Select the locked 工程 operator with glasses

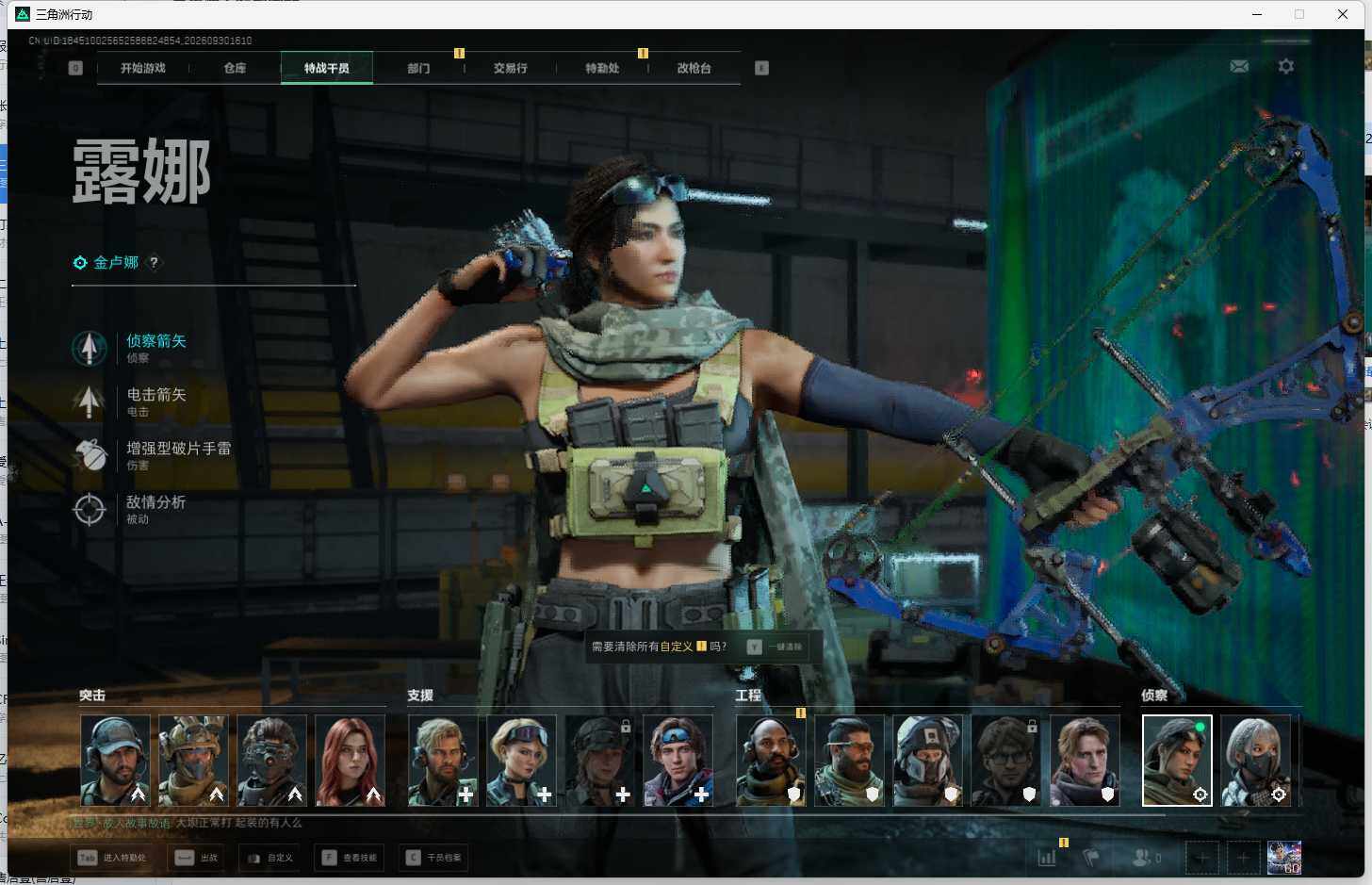coord(1005,761)
